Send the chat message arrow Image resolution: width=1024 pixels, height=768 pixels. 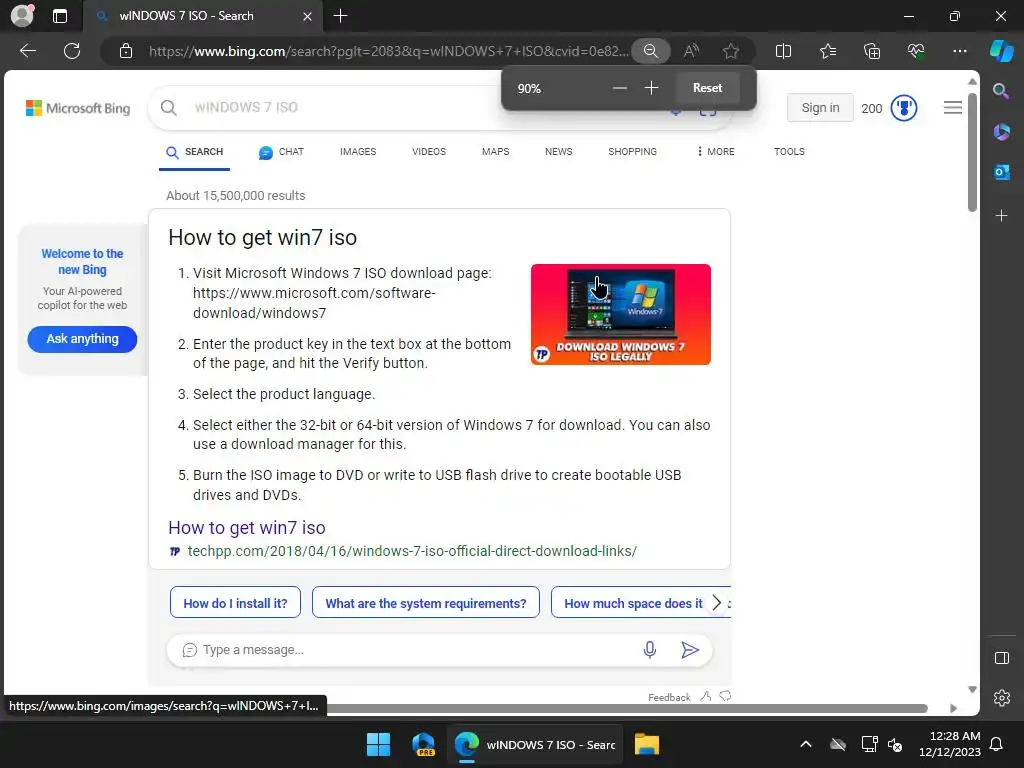[690, 650]
